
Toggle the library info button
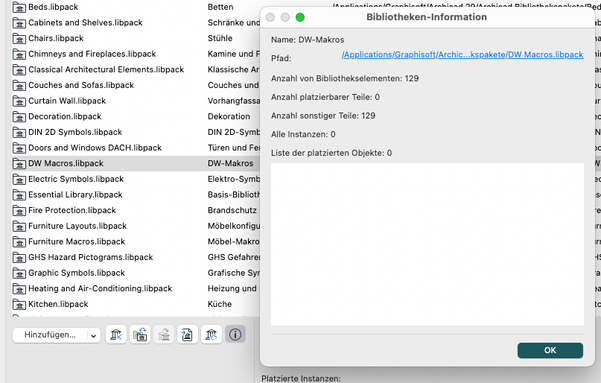(x=235, y=335)
